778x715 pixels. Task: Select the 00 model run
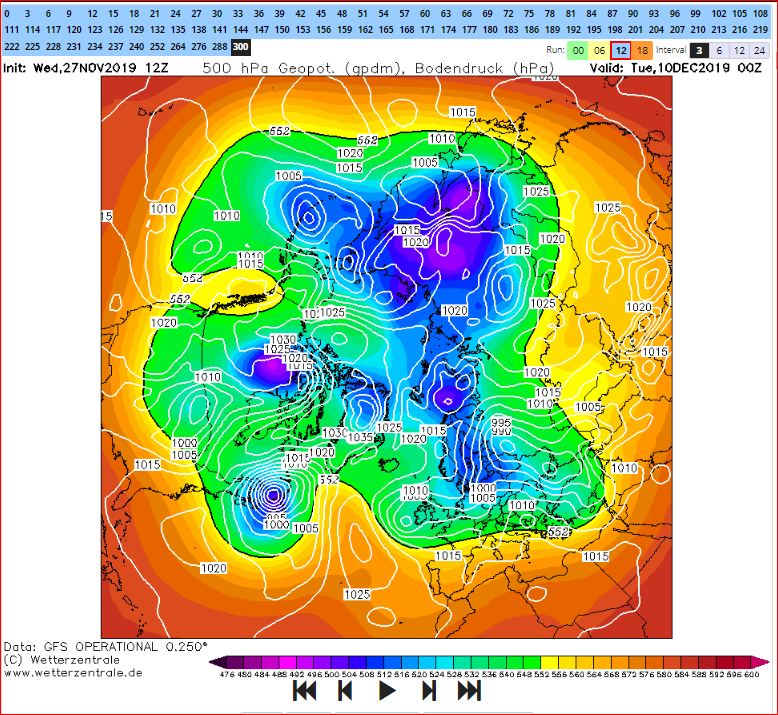(578, 50)
